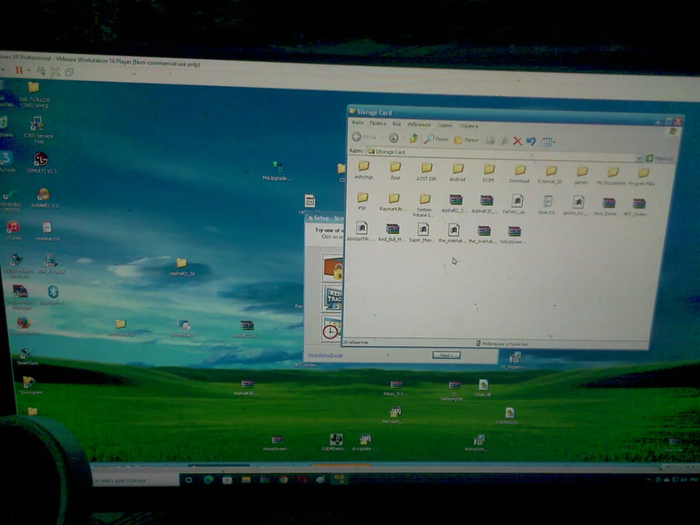Click the Undo arrow in Explorer toolbar
The width and height of the screenshot is (700, 525).
click(531, 141)
